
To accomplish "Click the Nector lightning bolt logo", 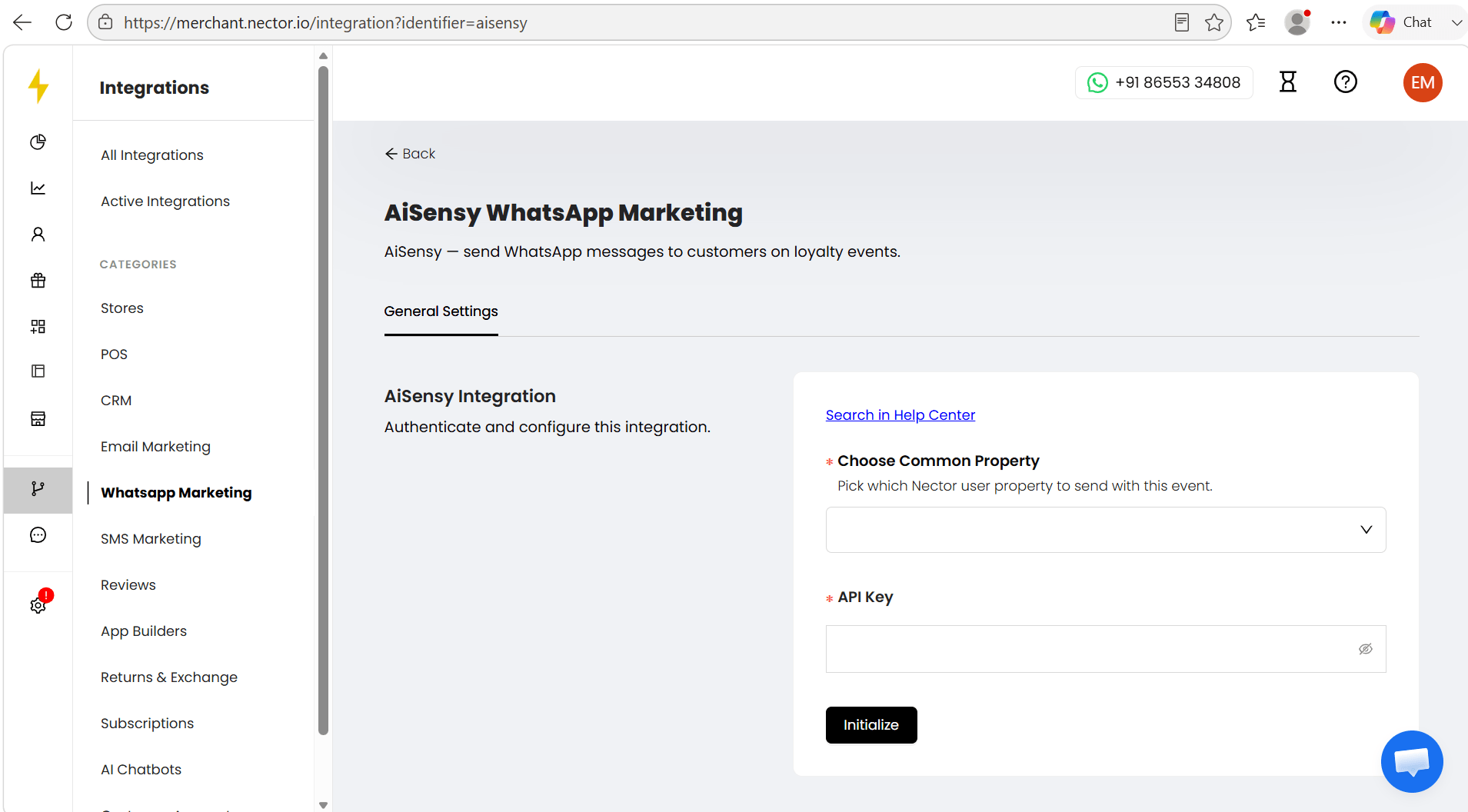I will [38, 85].
